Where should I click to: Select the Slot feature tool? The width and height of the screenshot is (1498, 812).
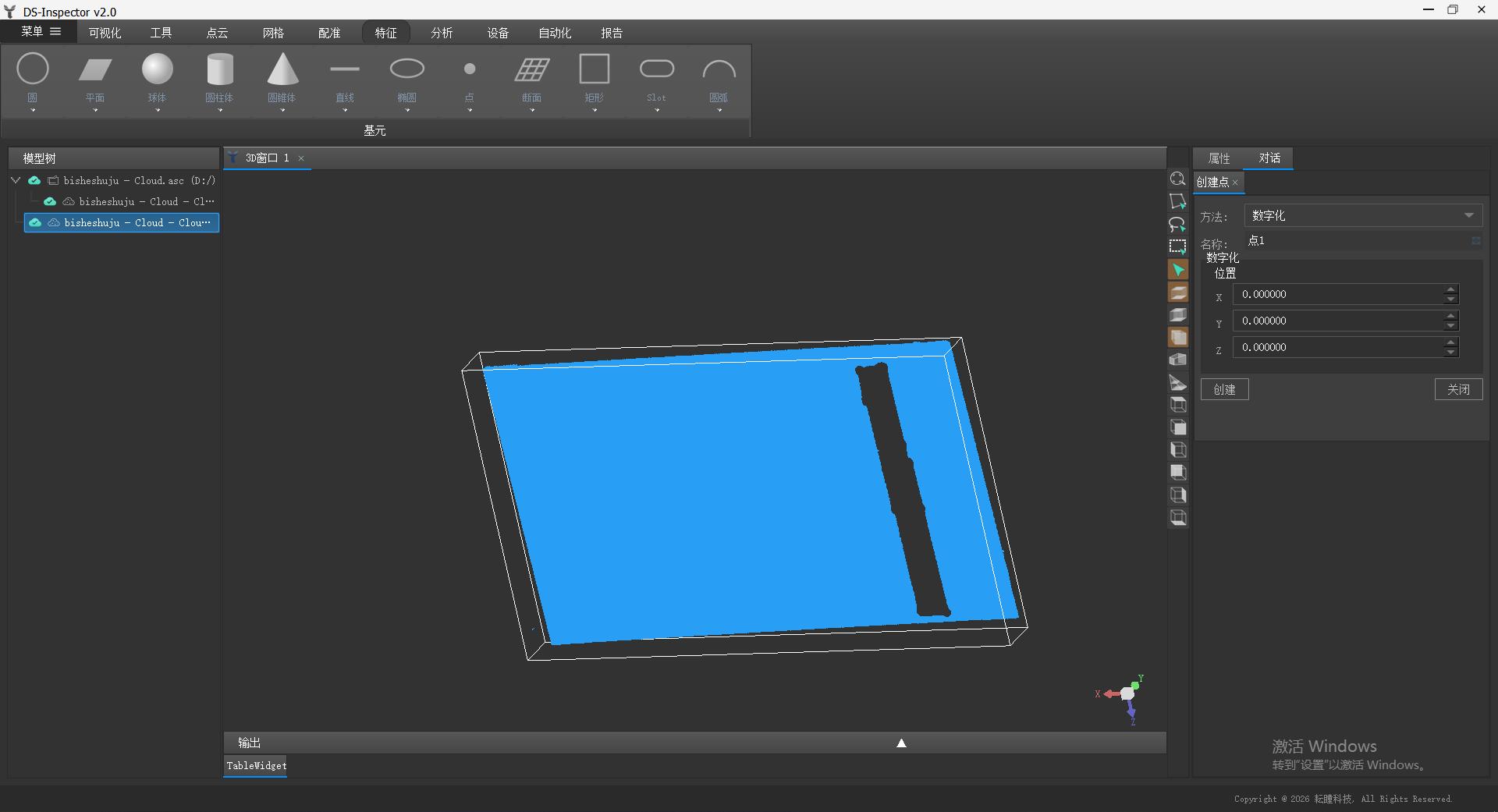[x=657, y=76]
